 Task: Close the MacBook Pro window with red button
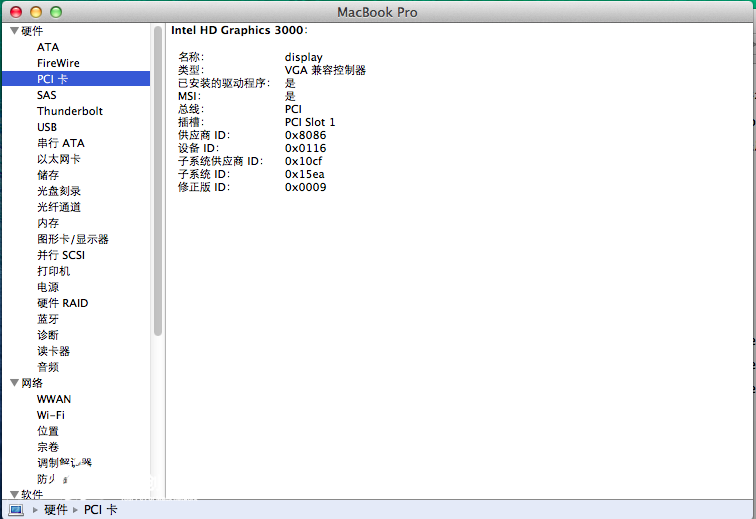[16, 12]
